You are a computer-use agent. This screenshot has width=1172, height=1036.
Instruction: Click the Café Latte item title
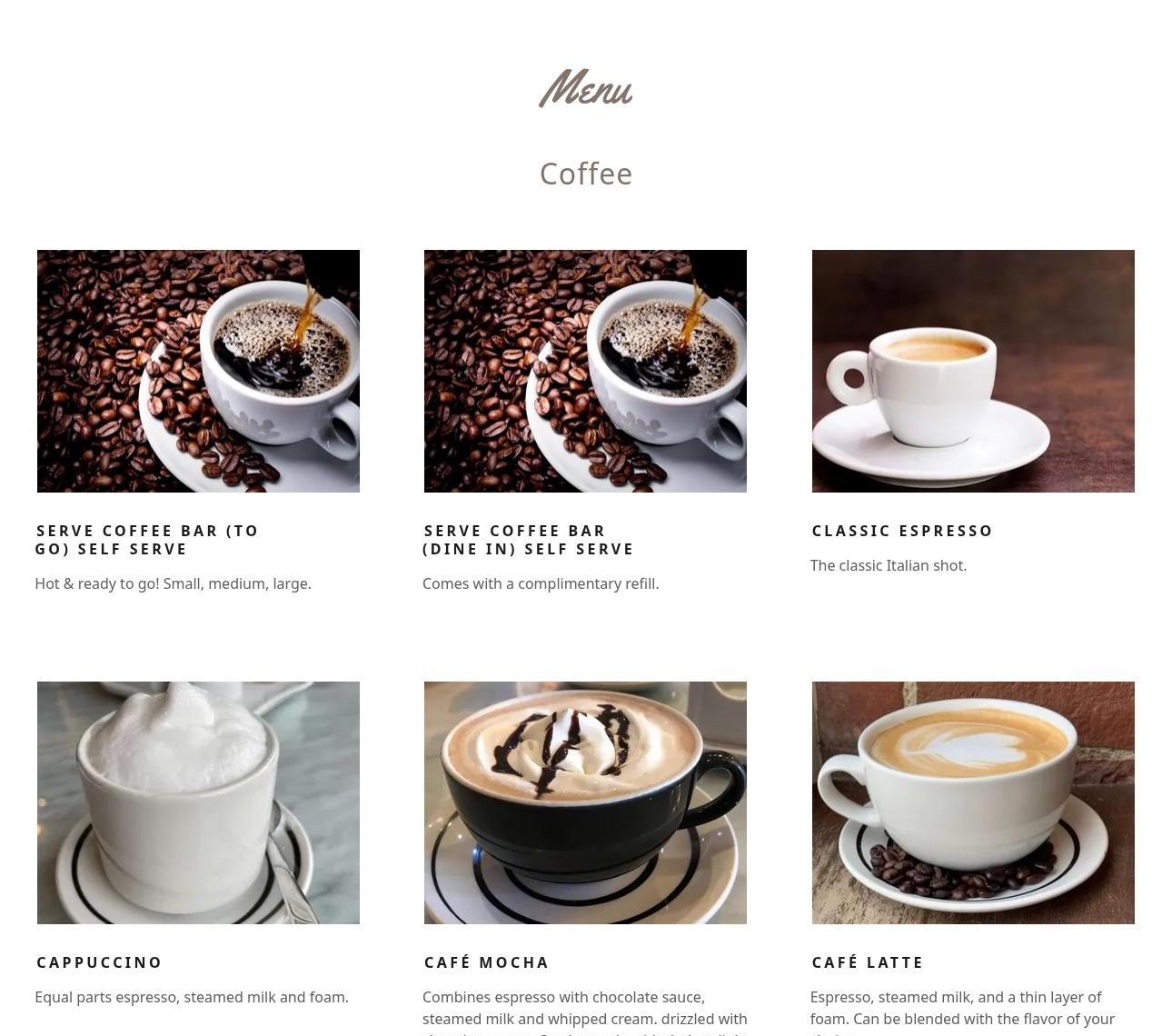coord(868,962)
